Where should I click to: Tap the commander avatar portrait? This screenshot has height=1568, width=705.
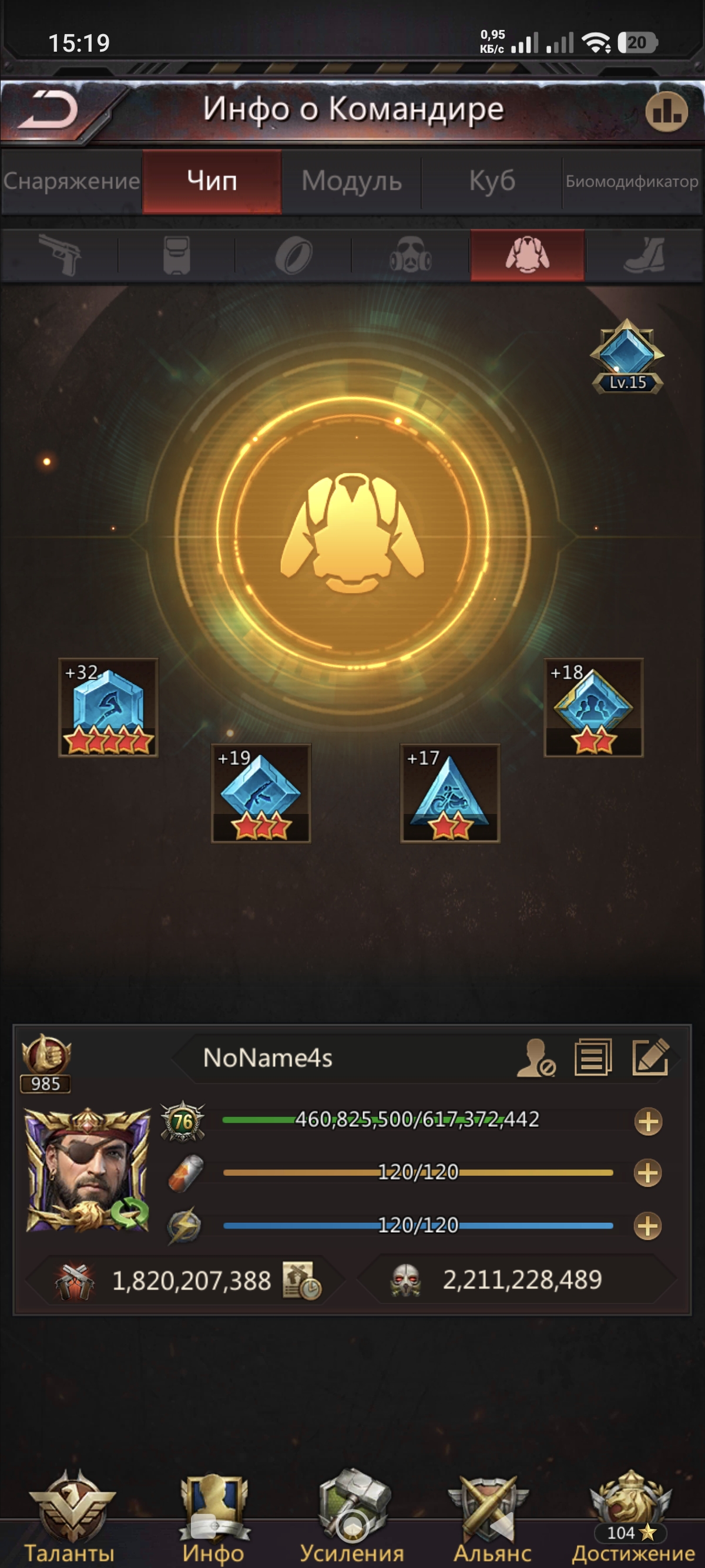[x=88, y=1170]
